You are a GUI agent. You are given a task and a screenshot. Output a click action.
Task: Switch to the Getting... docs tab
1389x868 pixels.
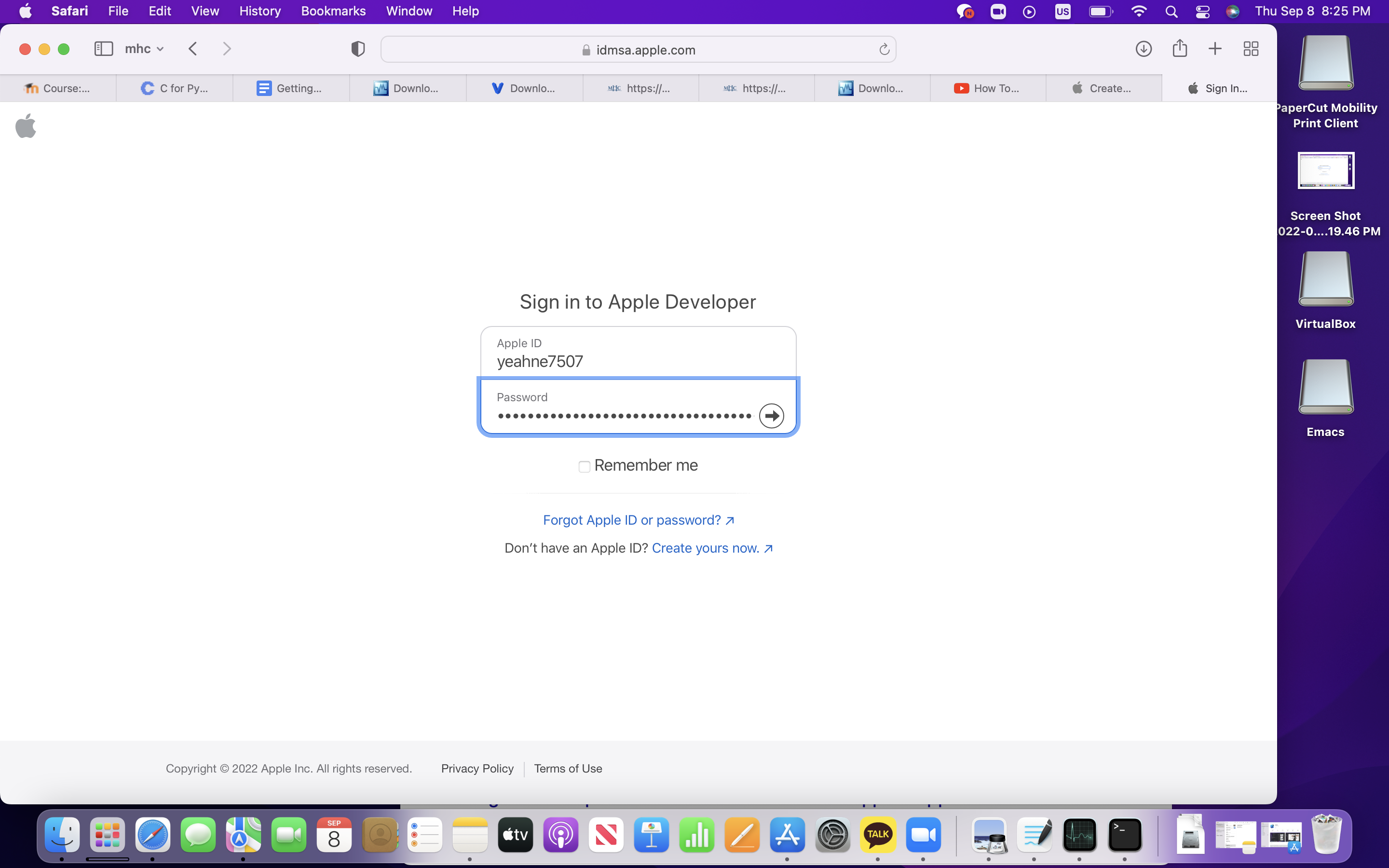point(290,88)
